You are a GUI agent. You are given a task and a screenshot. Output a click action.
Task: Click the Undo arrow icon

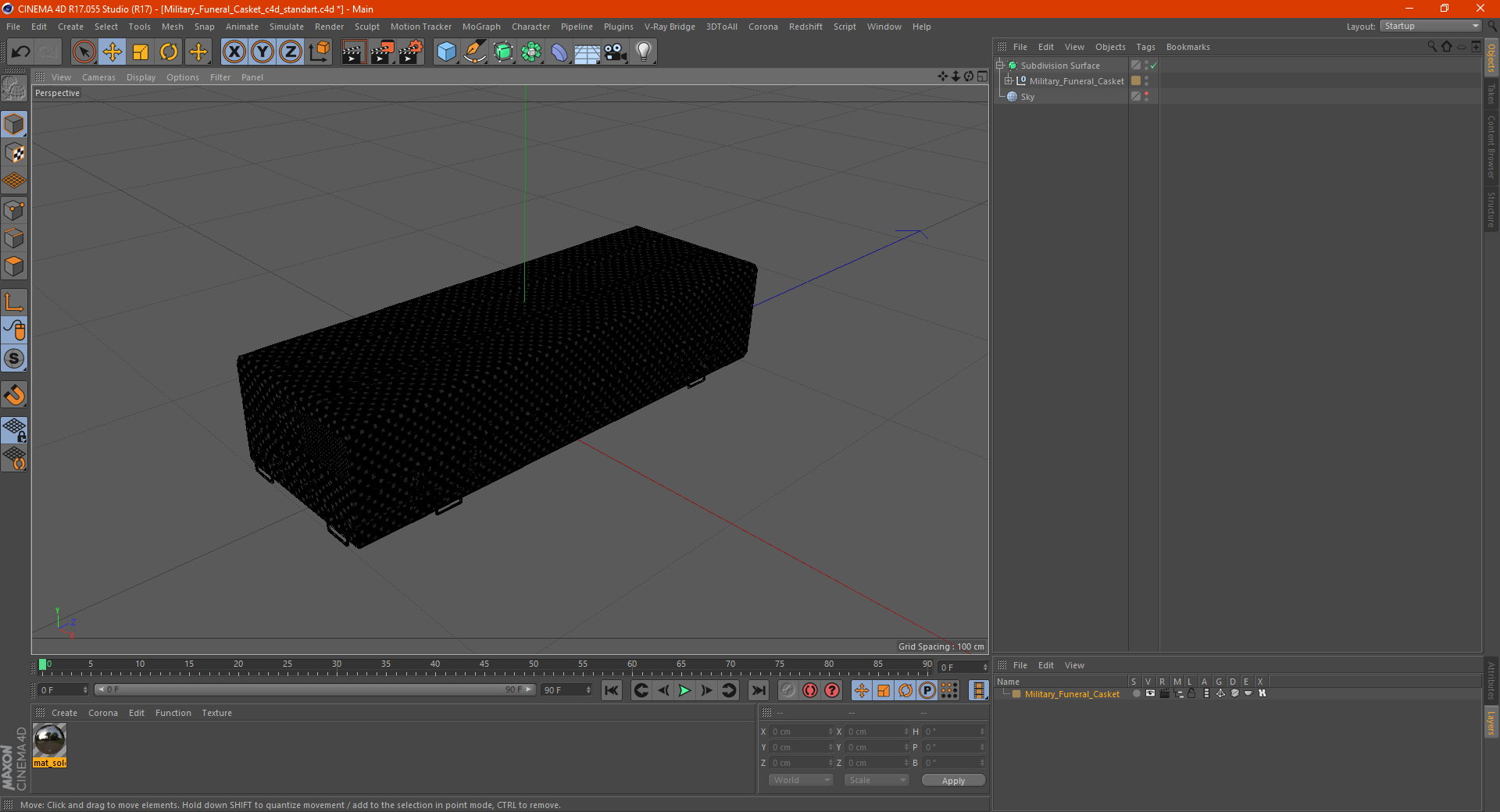pyautogui.click(x=21, y=52)
